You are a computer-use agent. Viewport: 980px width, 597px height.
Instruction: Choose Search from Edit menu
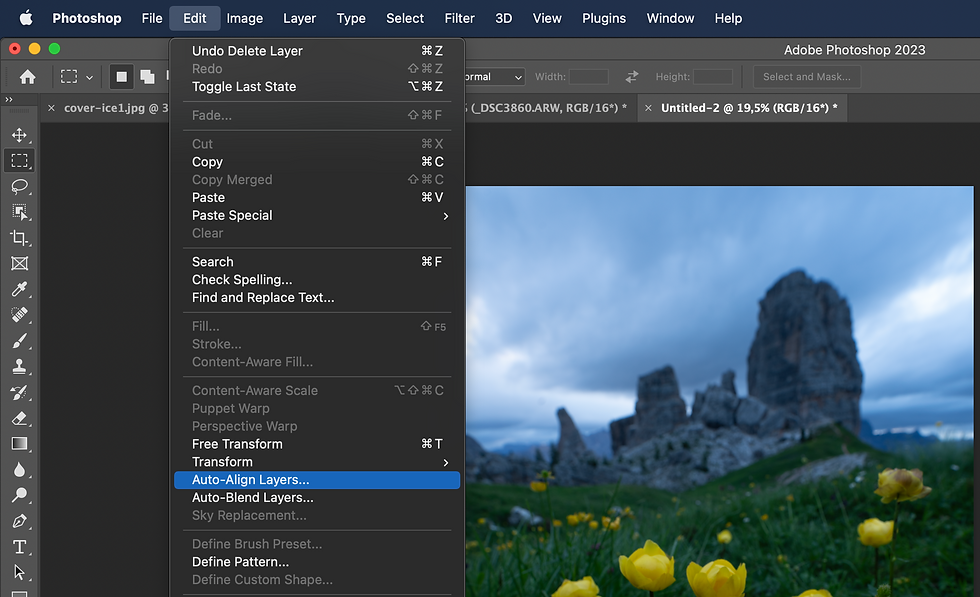[x=317, y=262]
